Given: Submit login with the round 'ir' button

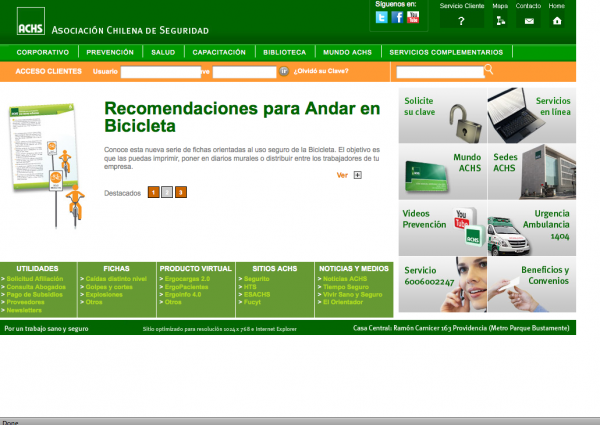Looking at the screenshot, I should point(284,71).
